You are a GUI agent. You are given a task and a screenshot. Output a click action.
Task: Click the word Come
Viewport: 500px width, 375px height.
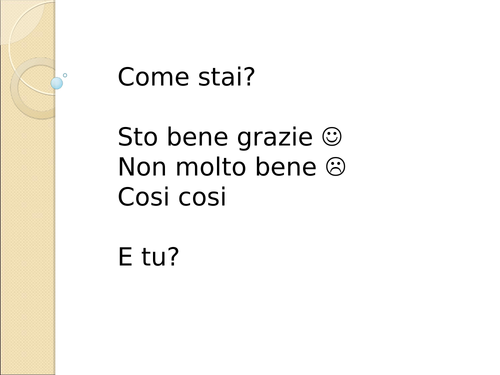pos(154,77)
